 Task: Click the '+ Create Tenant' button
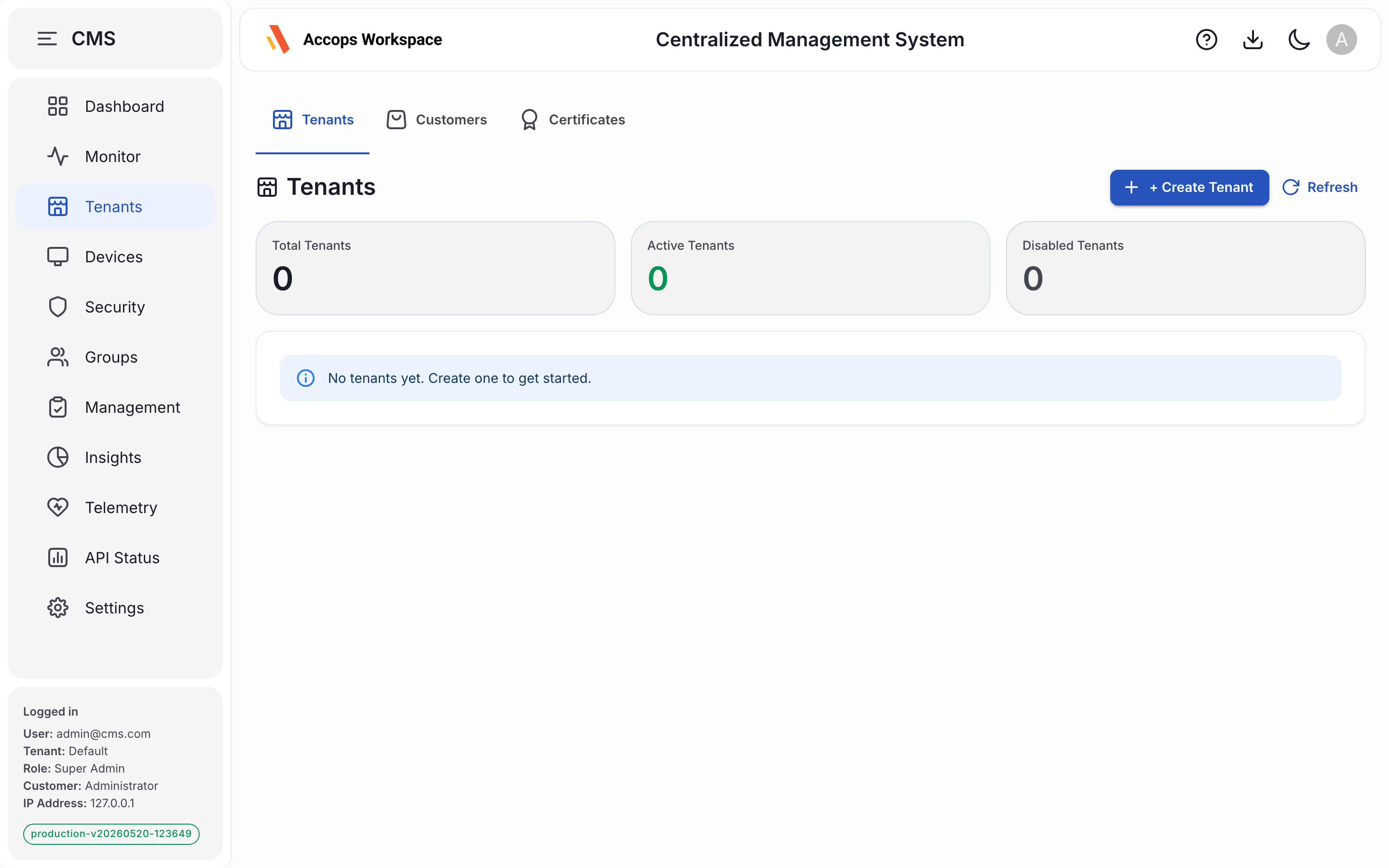[x=1189, y=187]
